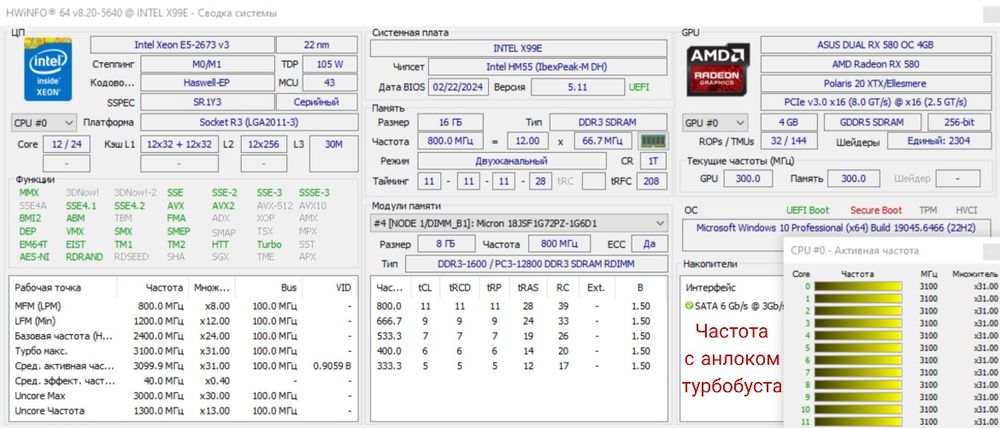Click the MCU value 43
1000x428 pixels.
[330, 83]
